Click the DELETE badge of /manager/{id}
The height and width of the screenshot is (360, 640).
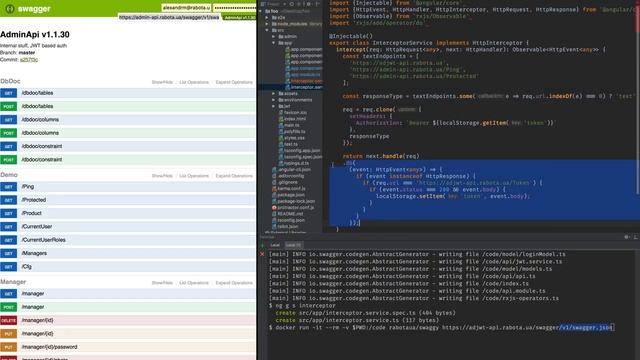(9, 320)
